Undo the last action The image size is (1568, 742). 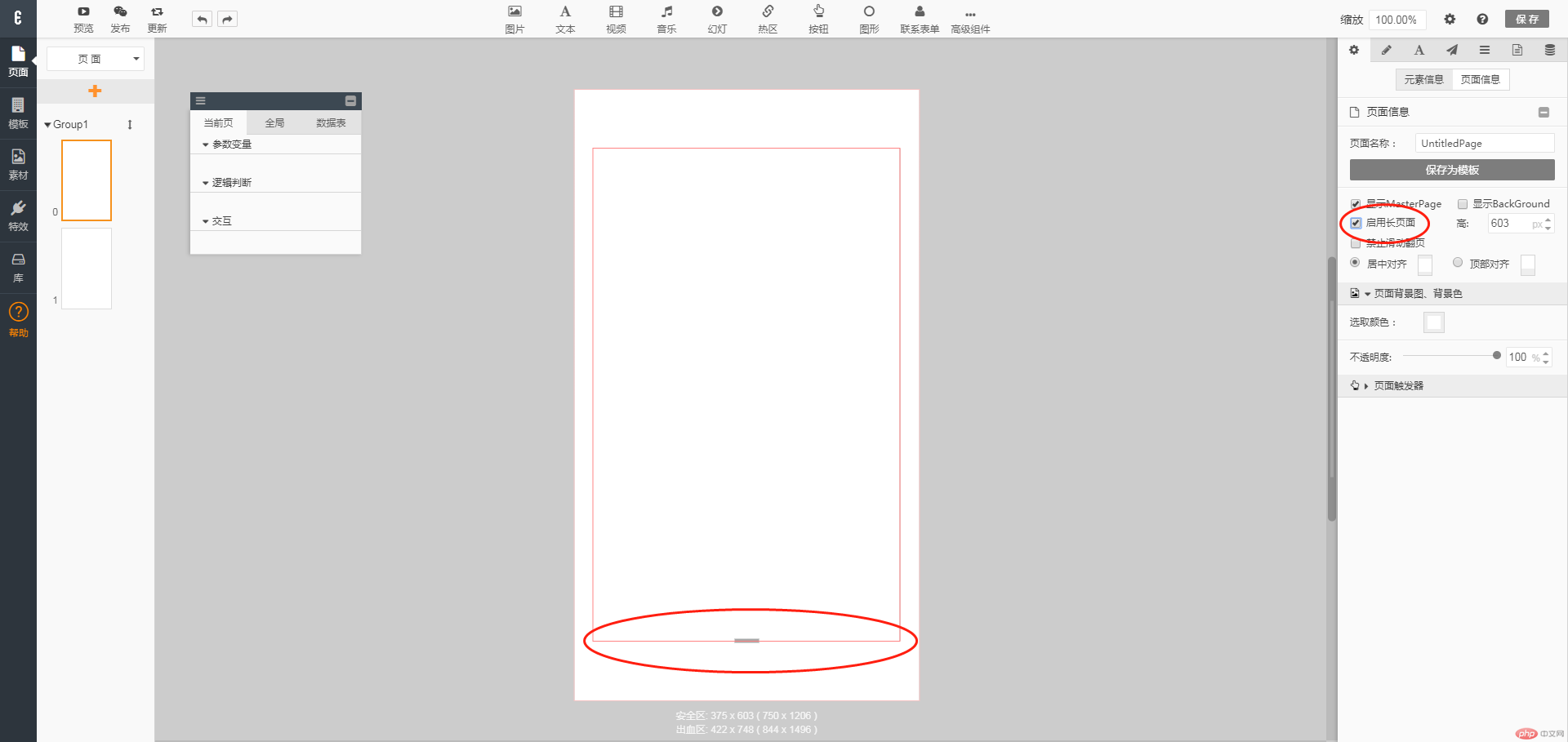point(202,19)
